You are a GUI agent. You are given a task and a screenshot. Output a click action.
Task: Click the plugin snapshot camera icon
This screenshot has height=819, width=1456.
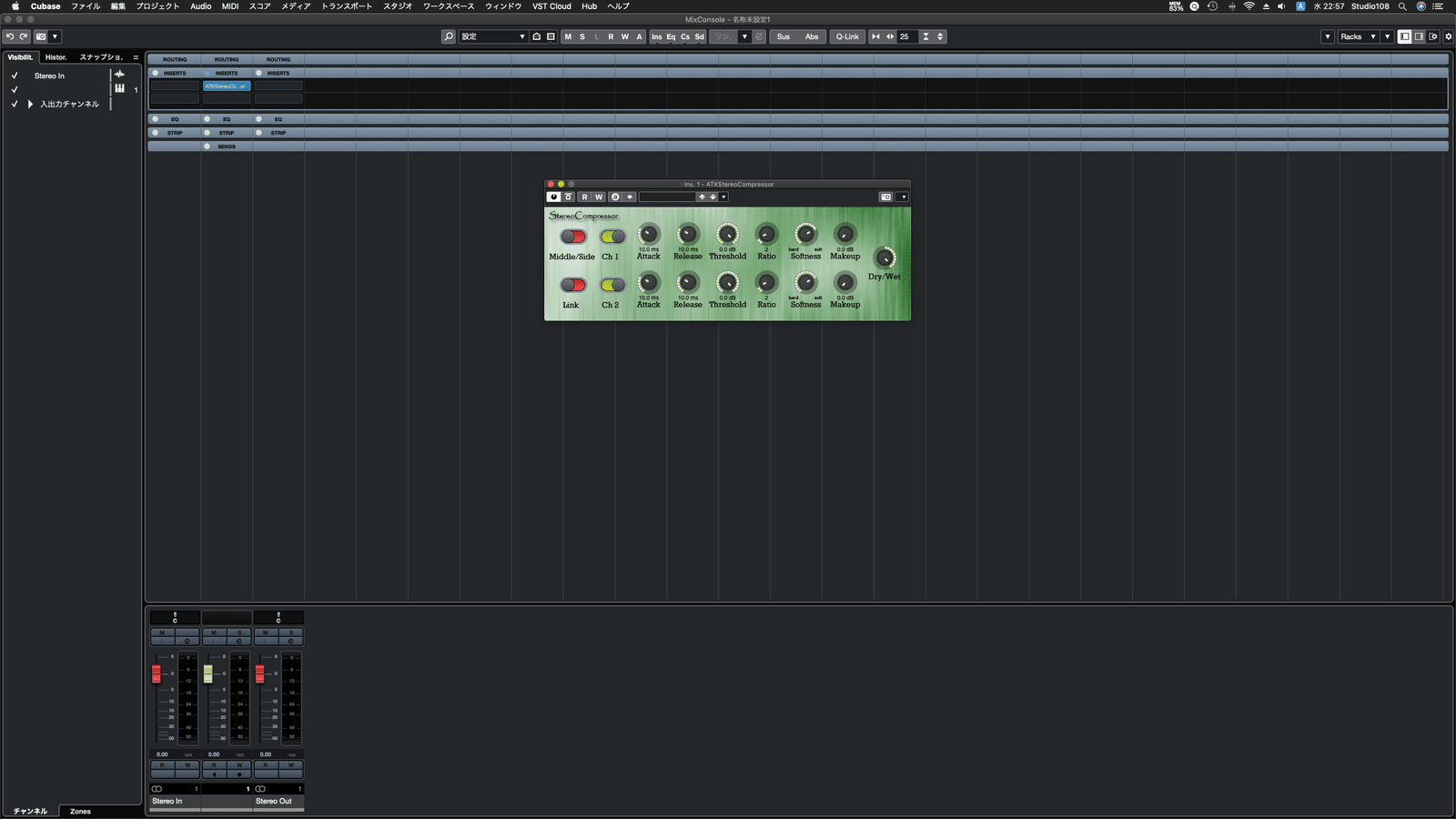[x=885, y=197]
